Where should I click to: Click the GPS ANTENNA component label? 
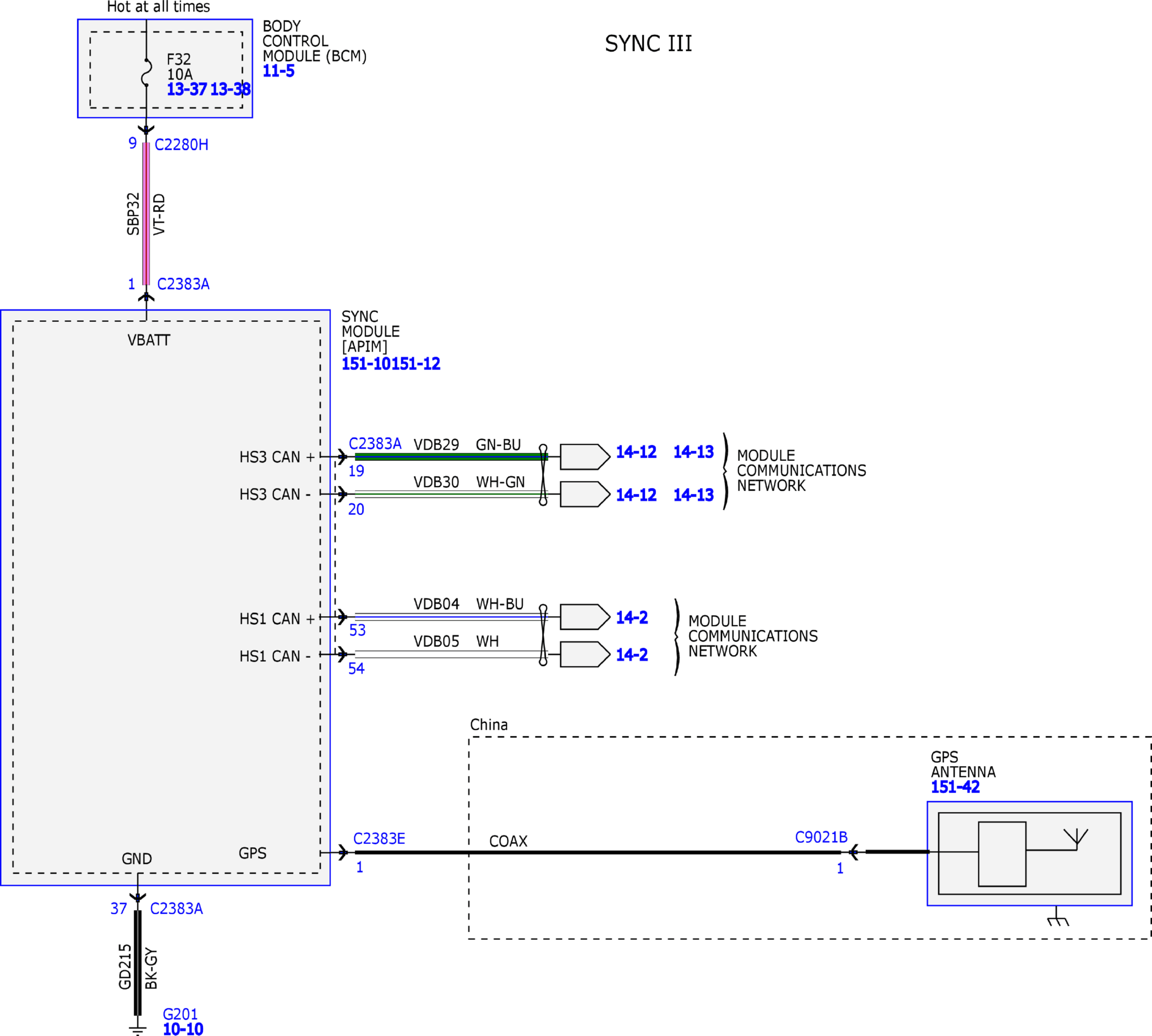964,765
